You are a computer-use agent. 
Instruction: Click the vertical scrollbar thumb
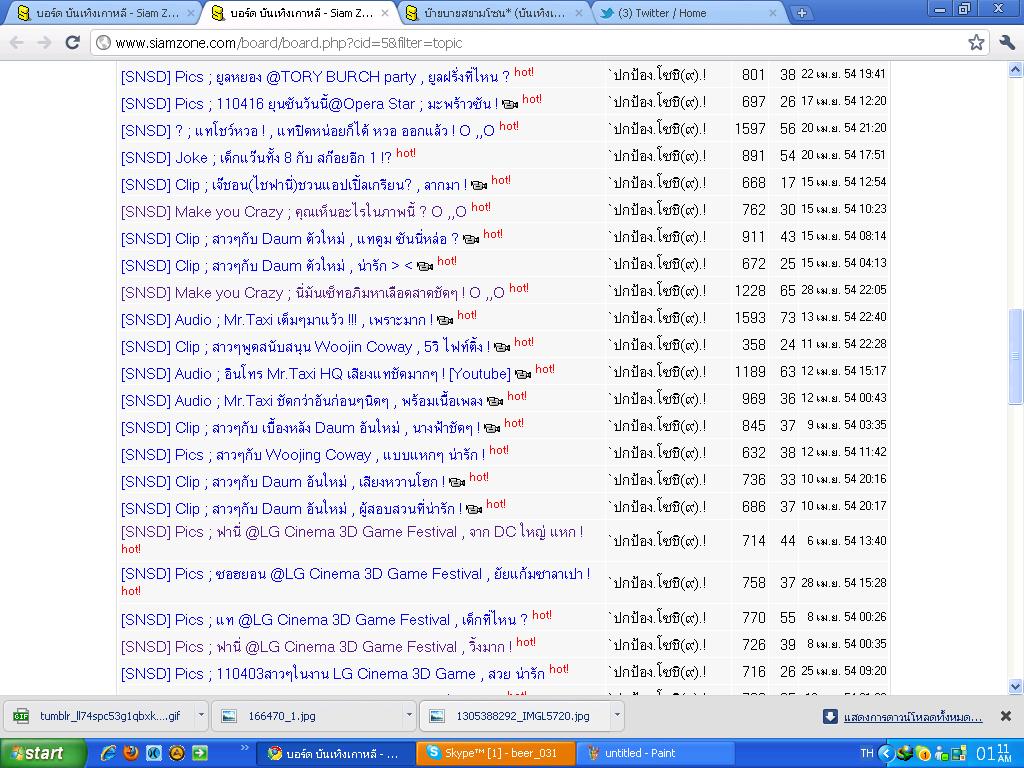(x=1016, y=356)
